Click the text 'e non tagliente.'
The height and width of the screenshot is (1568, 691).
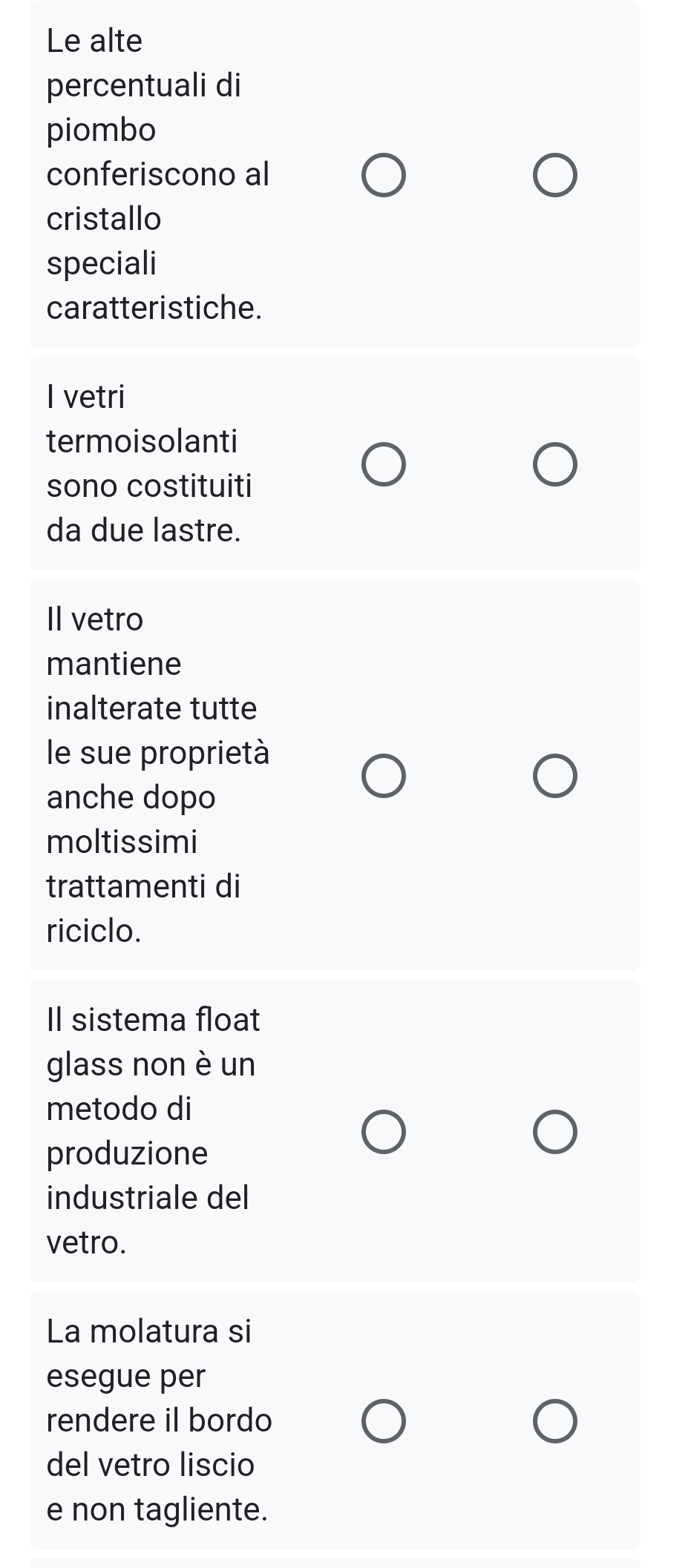(x=157, y=1510)
